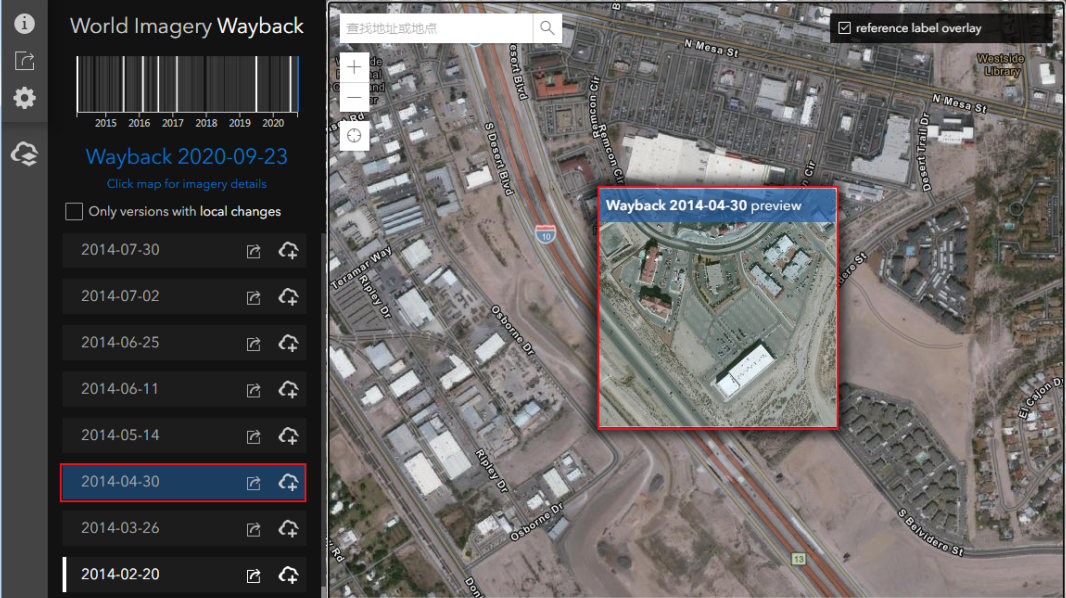Zoom out with the minus button
The height and width of the screenshot is (598, 1066).
pos(354,97)
